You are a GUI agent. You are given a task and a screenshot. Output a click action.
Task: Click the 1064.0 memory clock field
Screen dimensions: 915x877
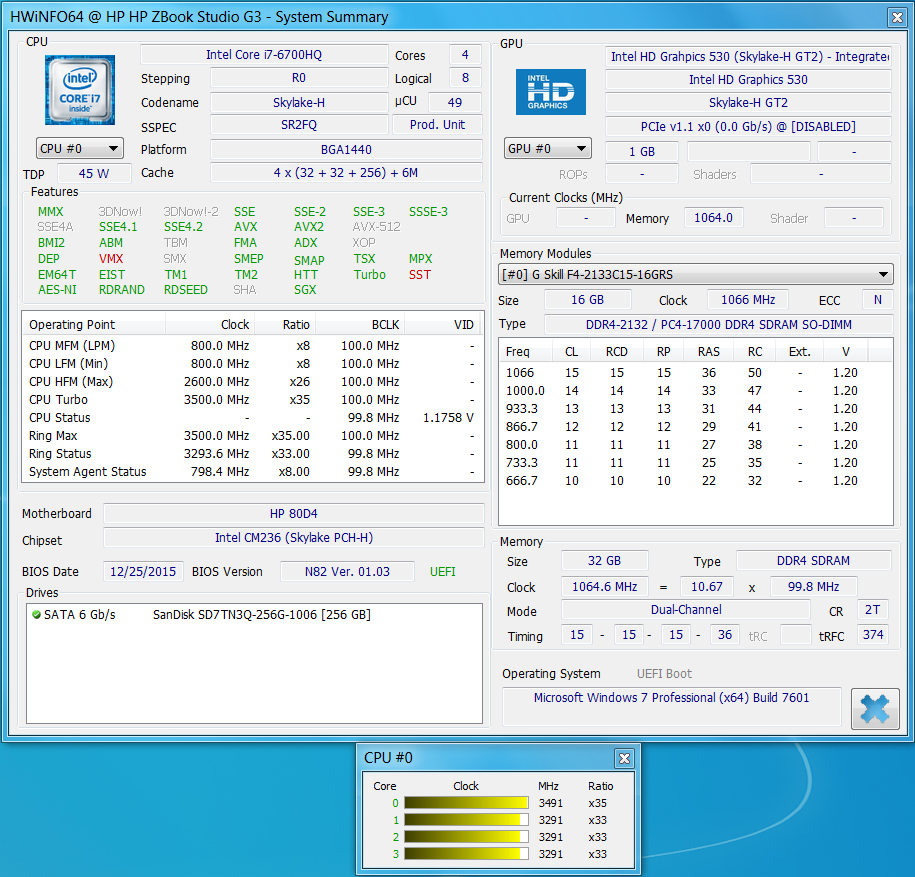[x=713, y=218]
